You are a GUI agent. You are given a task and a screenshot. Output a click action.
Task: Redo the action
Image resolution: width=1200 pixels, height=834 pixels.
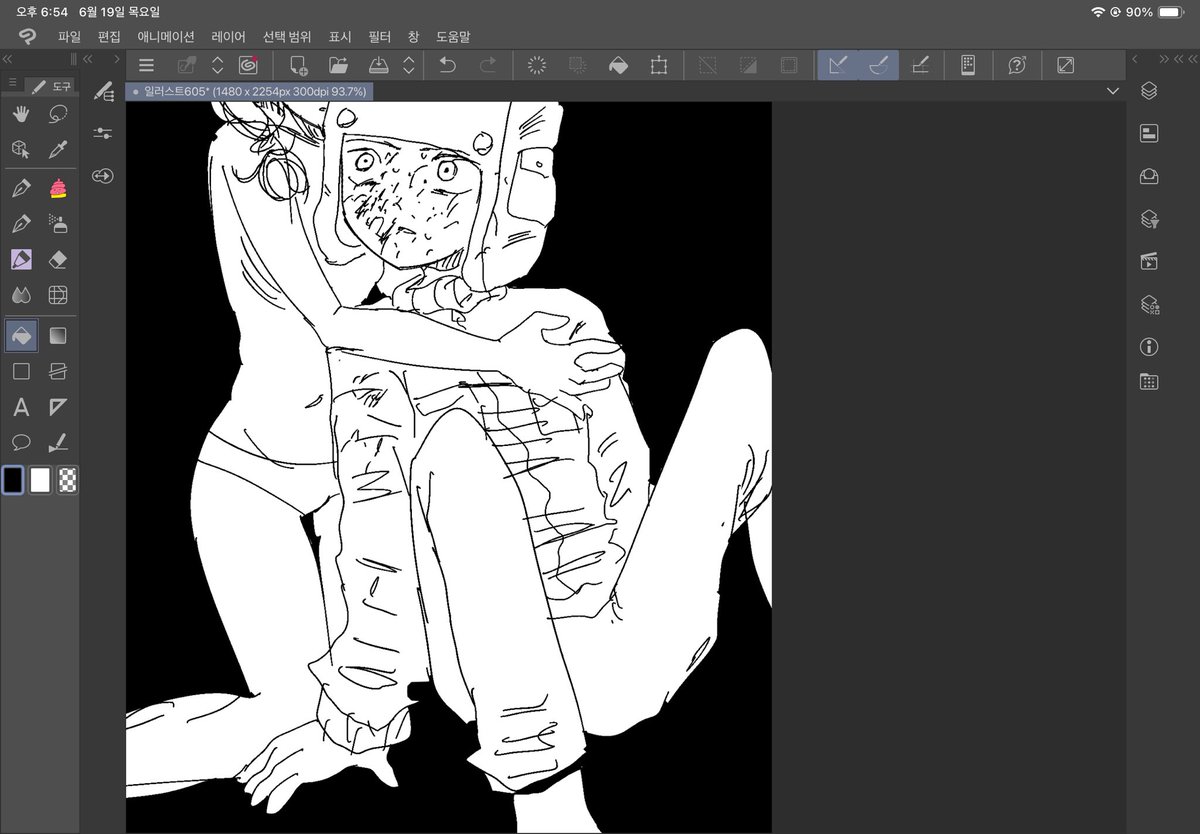pyautogui.click(x=488, y=66)
